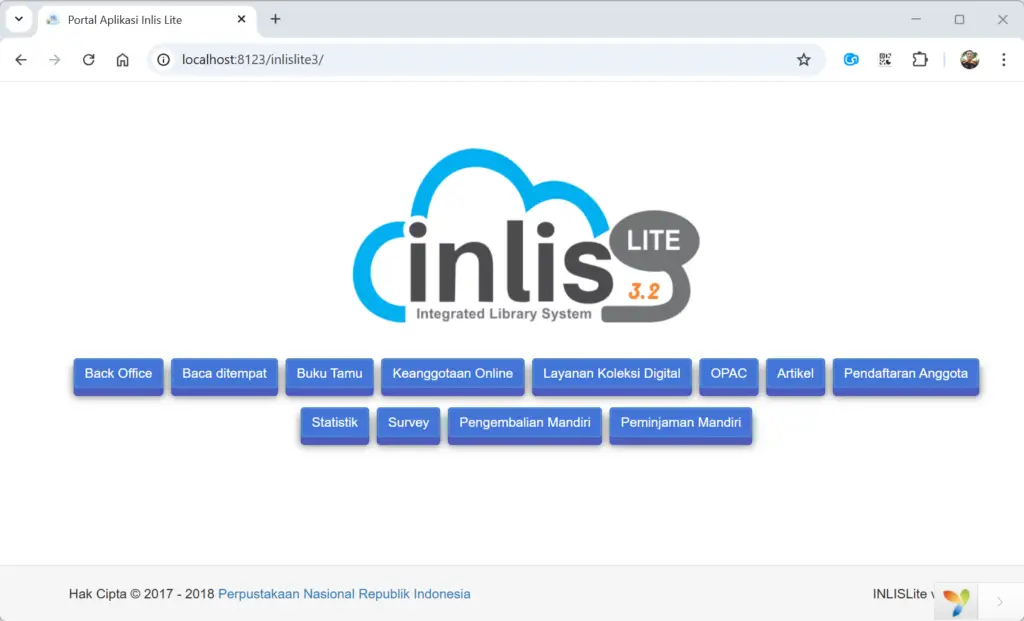Close the Portal Aplikasi Inlis Lite tab
The width and height of the screenshot is (1024, 621).
pyautogui.click(x=241, y=19)
